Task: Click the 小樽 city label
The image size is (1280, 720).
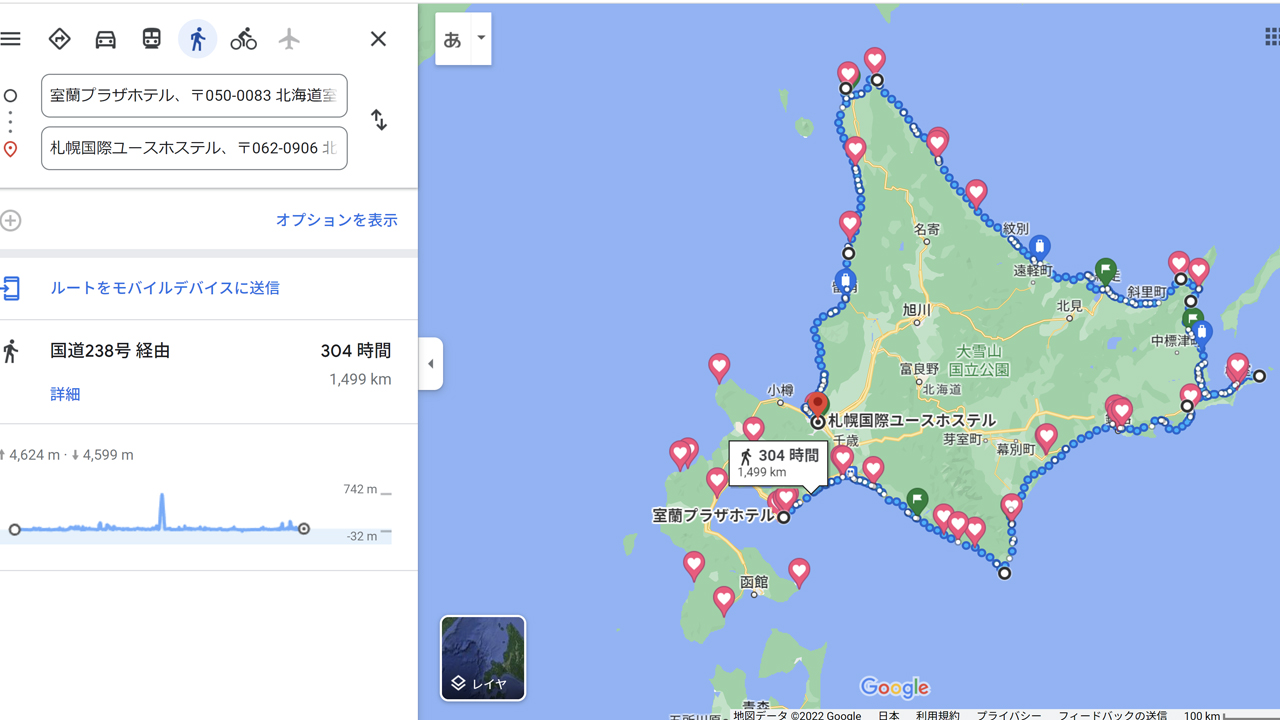Action: pos(781,390)
